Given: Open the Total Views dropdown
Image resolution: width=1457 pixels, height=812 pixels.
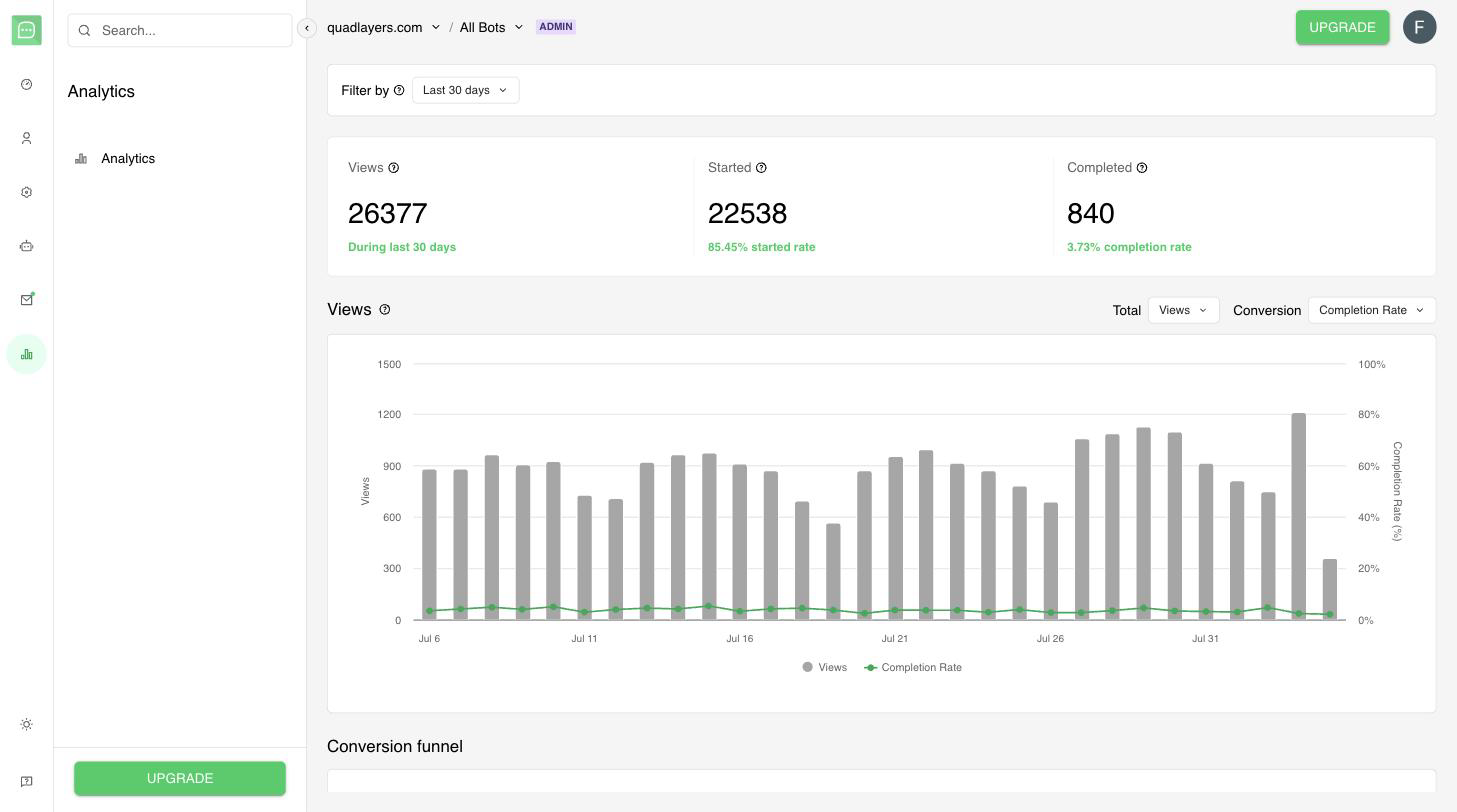Looking at the screenshot, I should [x=1183, y=310].
